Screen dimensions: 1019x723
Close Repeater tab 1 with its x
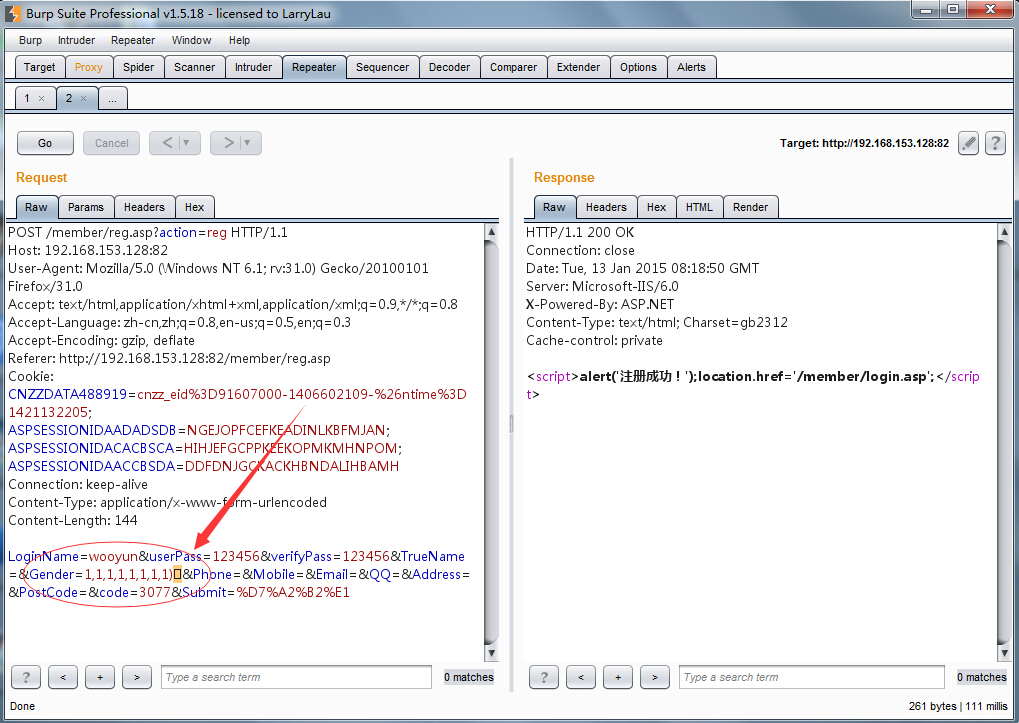42,99
